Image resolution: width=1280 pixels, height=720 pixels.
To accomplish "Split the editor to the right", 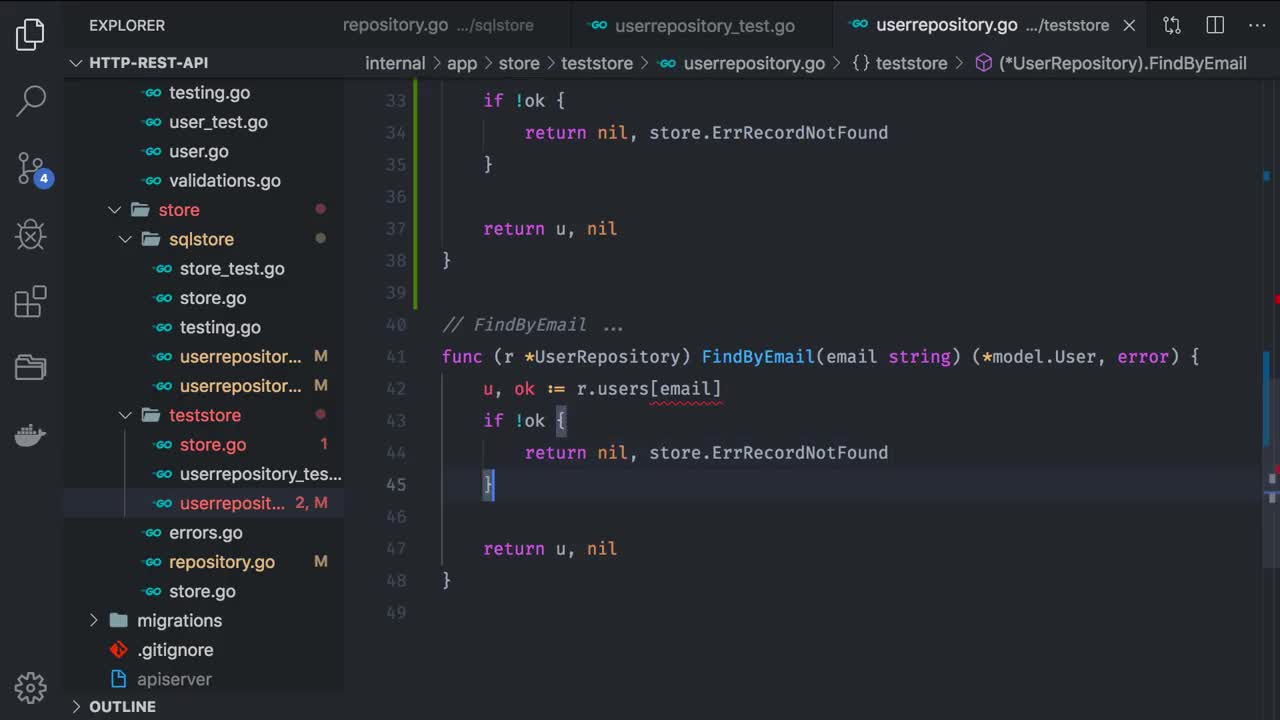I will [1215, 25].
